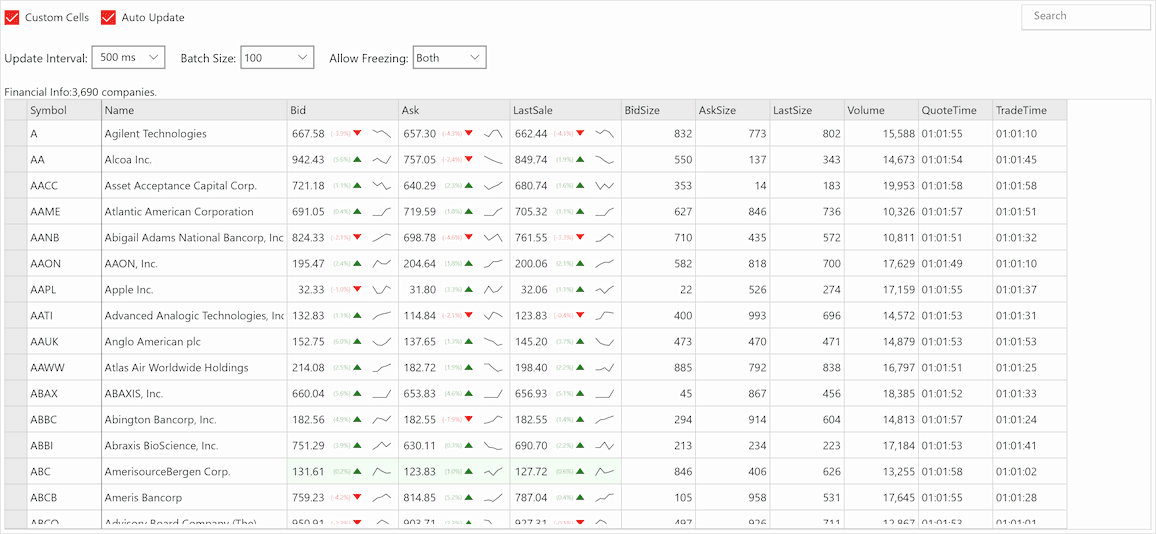This screenshot has height=534, width=1156.
Task: Click the LastSize value 626
Action: [x=832, y=471]
